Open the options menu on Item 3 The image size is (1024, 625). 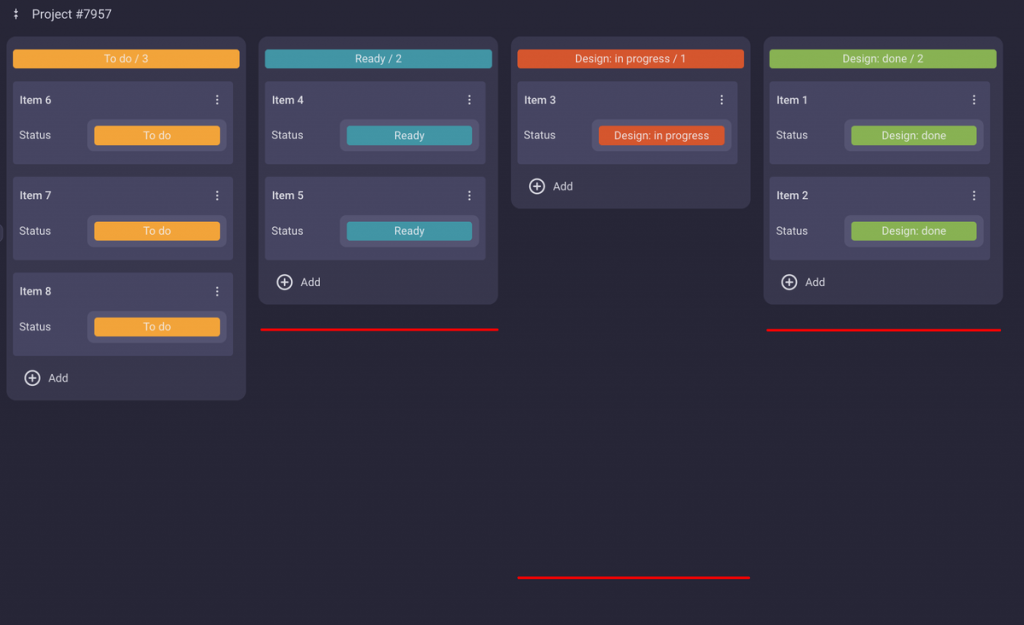(721, 99)
